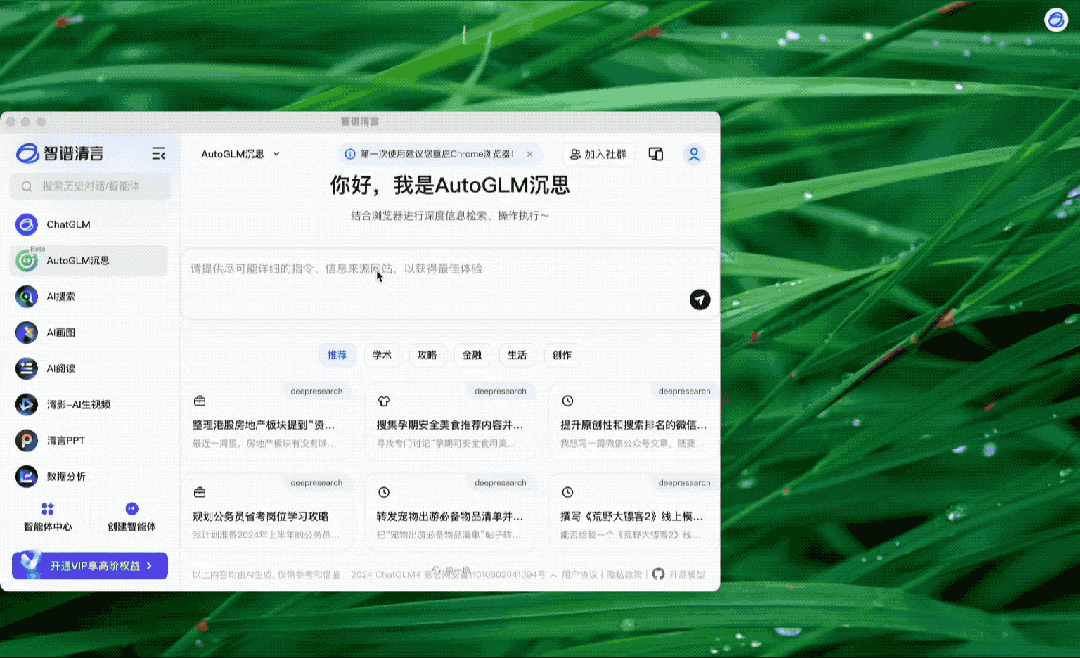Open the 提升原创性和搜索排名 suggestion card

click(634, 420)
